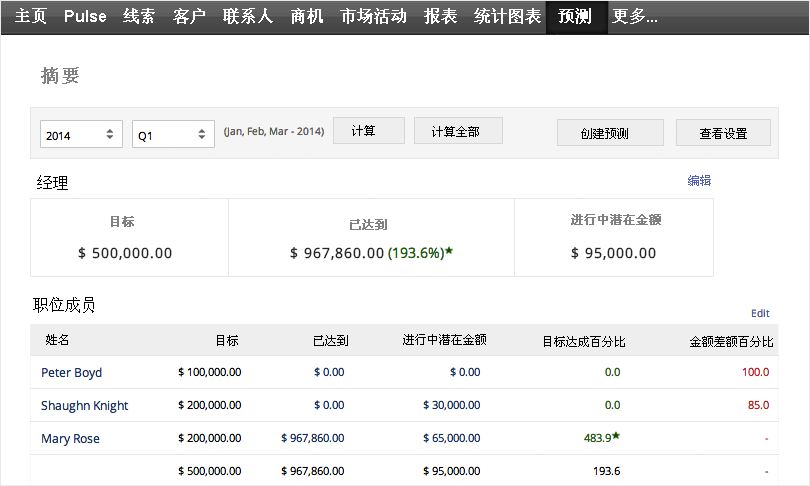Open the 商机 opportunities tab
The height and width of the screenshot is (486, 810).
tap(307, 16)
